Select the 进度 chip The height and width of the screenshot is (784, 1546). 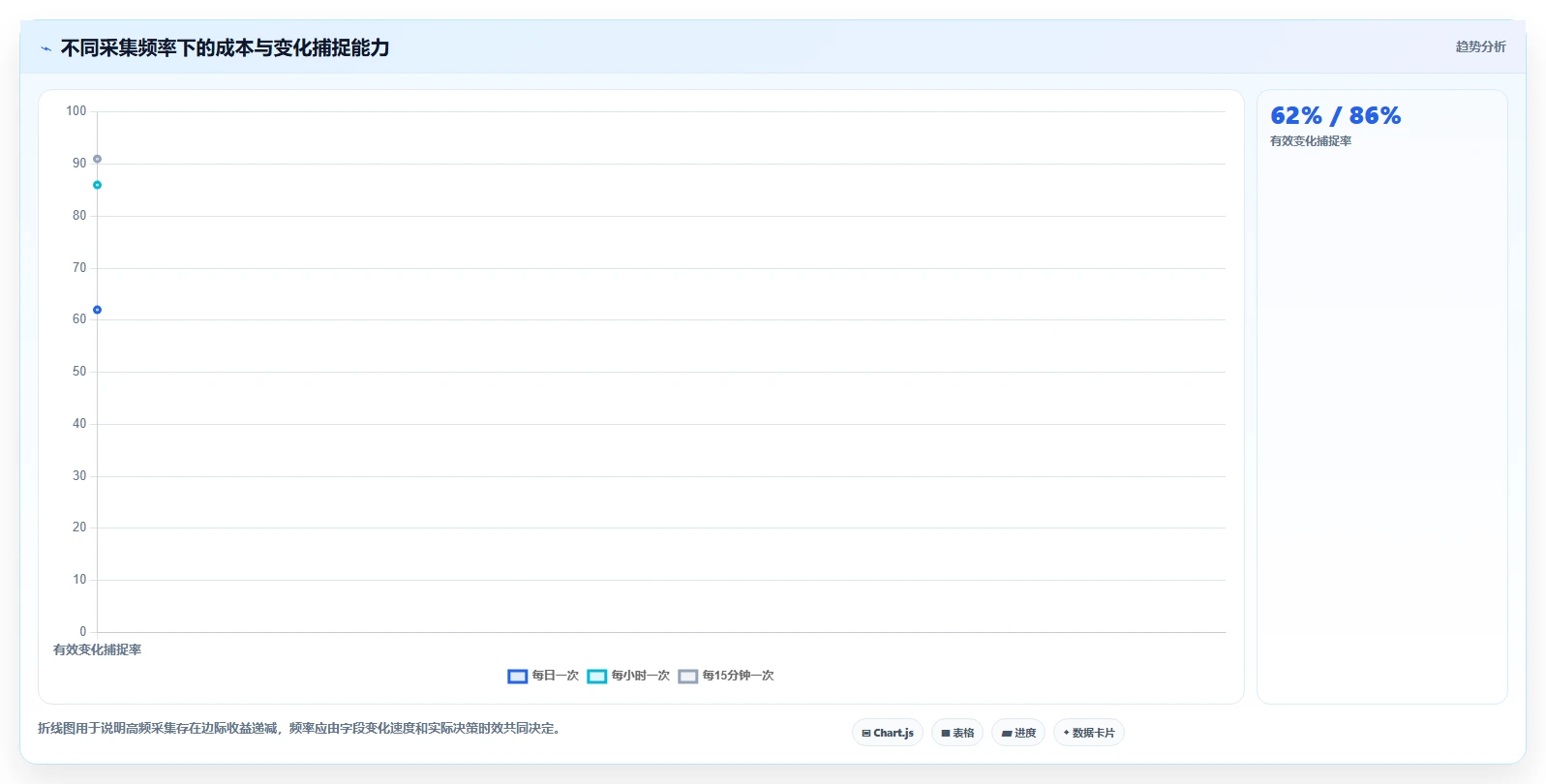coord(1018,733)
